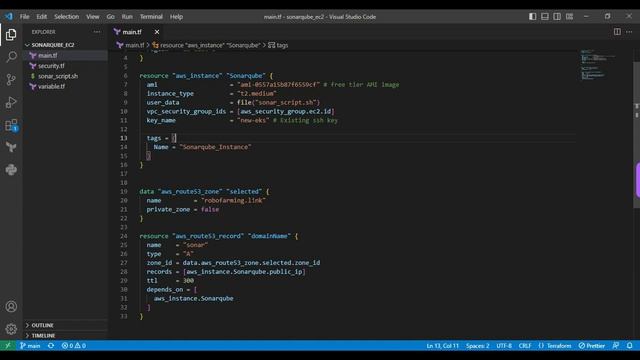Toggle the bottom panel visibility

[545, 17]
